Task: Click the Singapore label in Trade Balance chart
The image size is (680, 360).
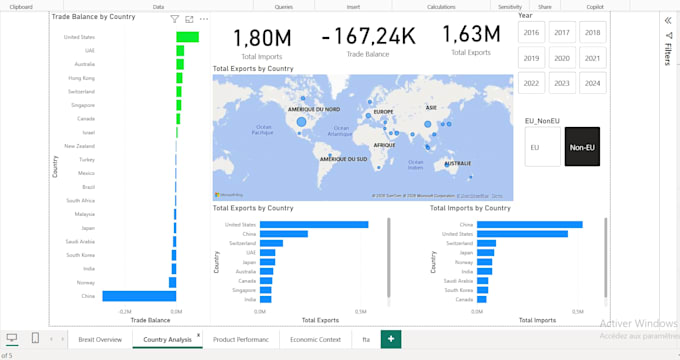Action: click(x=83, y=105)
